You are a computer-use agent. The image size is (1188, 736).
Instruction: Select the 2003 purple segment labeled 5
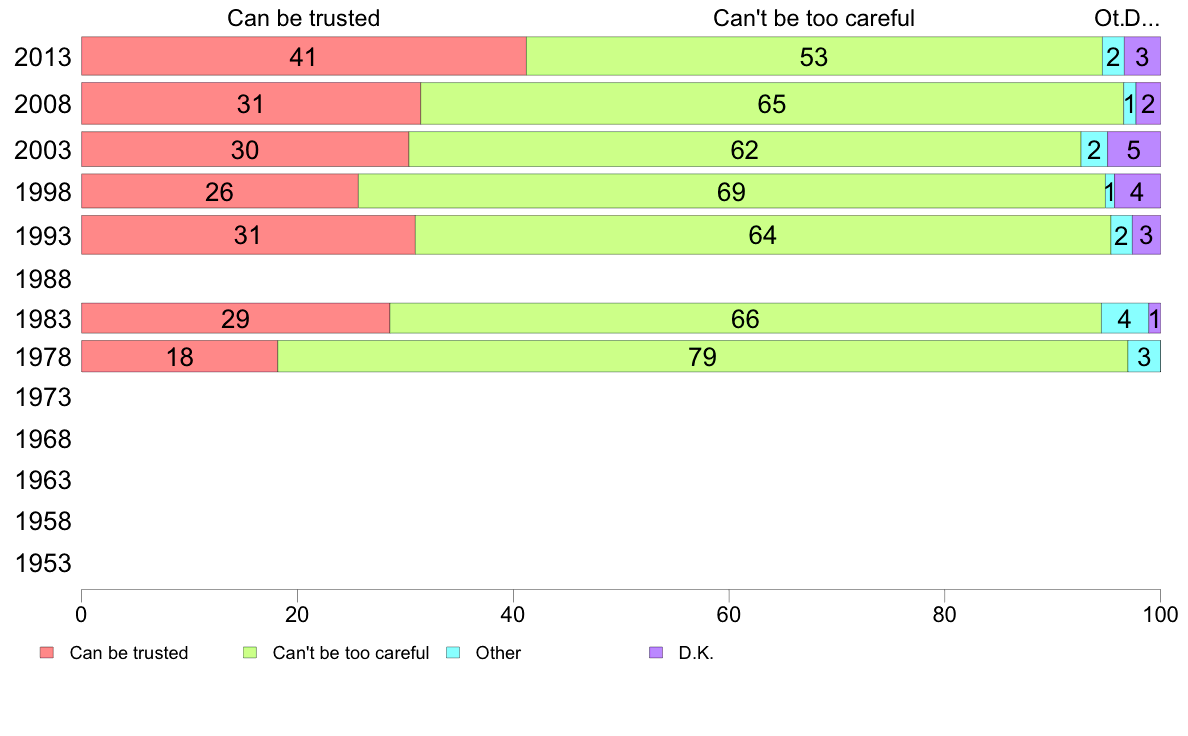click(x=1133, y=150)
